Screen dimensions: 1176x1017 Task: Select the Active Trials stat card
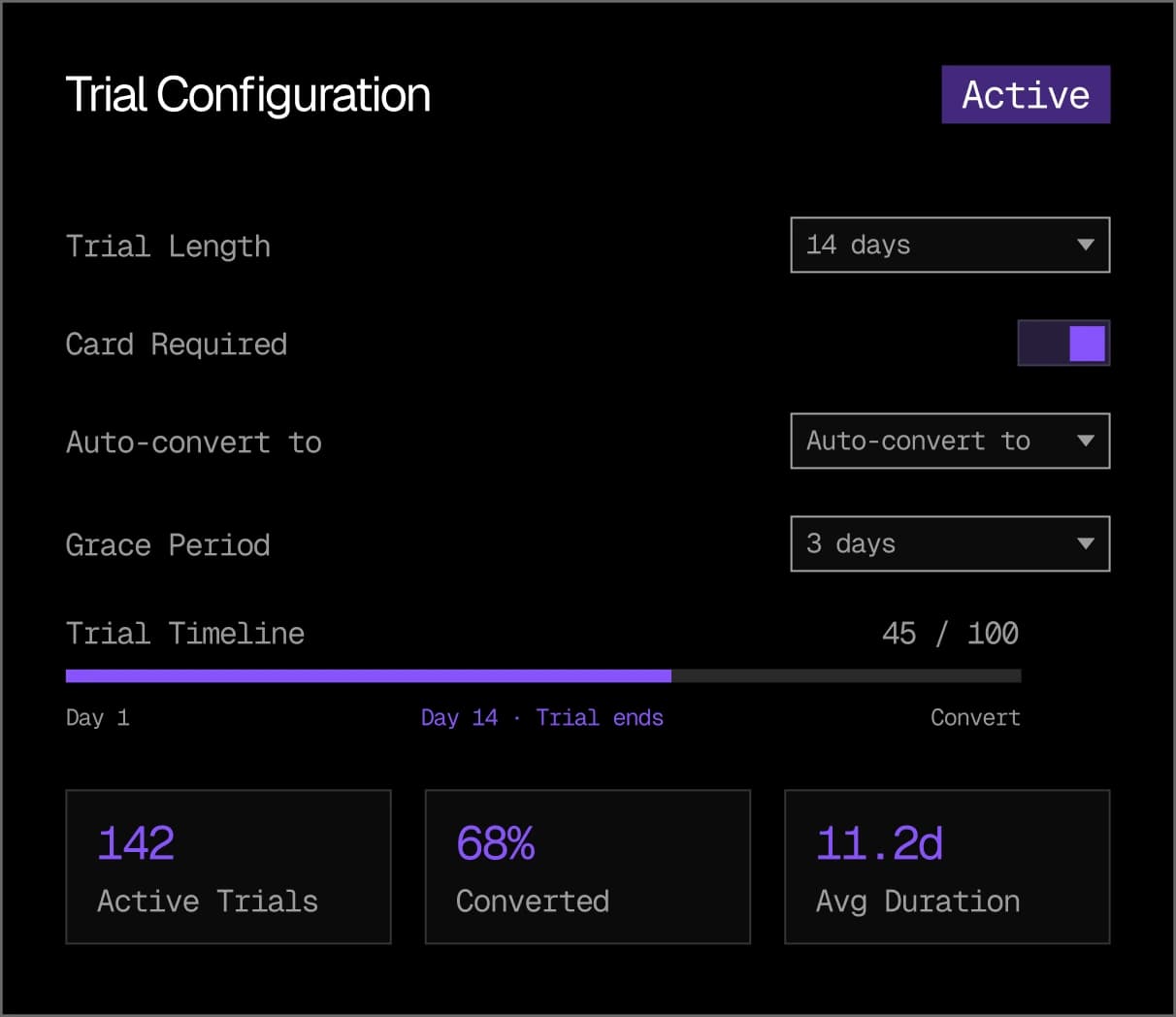(228, 867)
